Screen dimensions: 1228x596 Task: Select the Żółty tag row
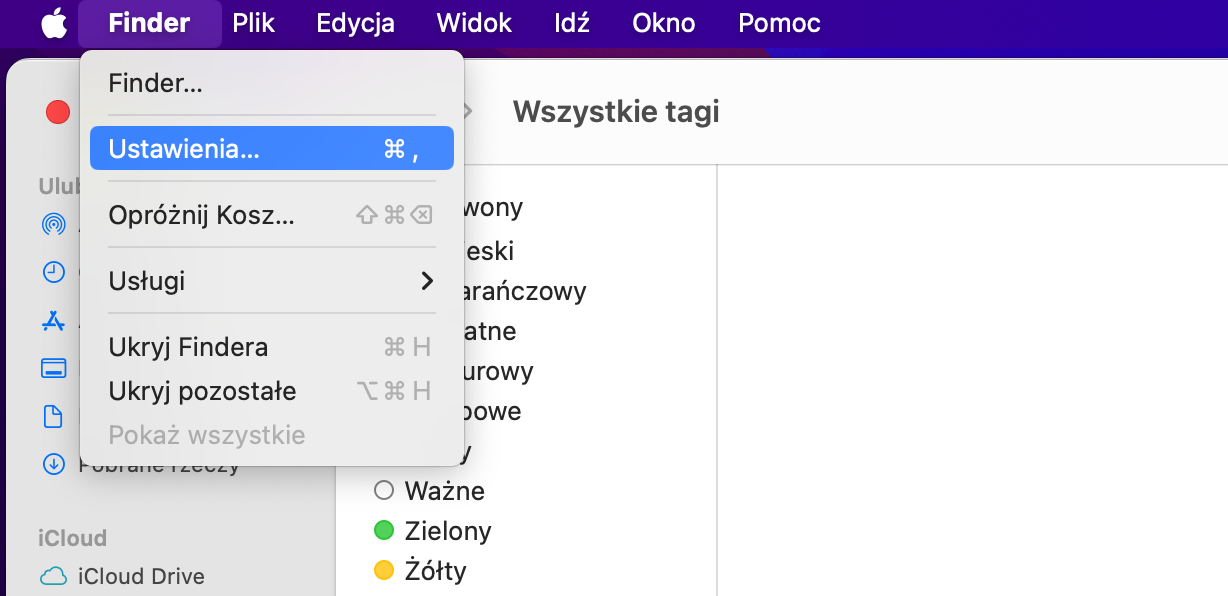(x=527, y=571)
